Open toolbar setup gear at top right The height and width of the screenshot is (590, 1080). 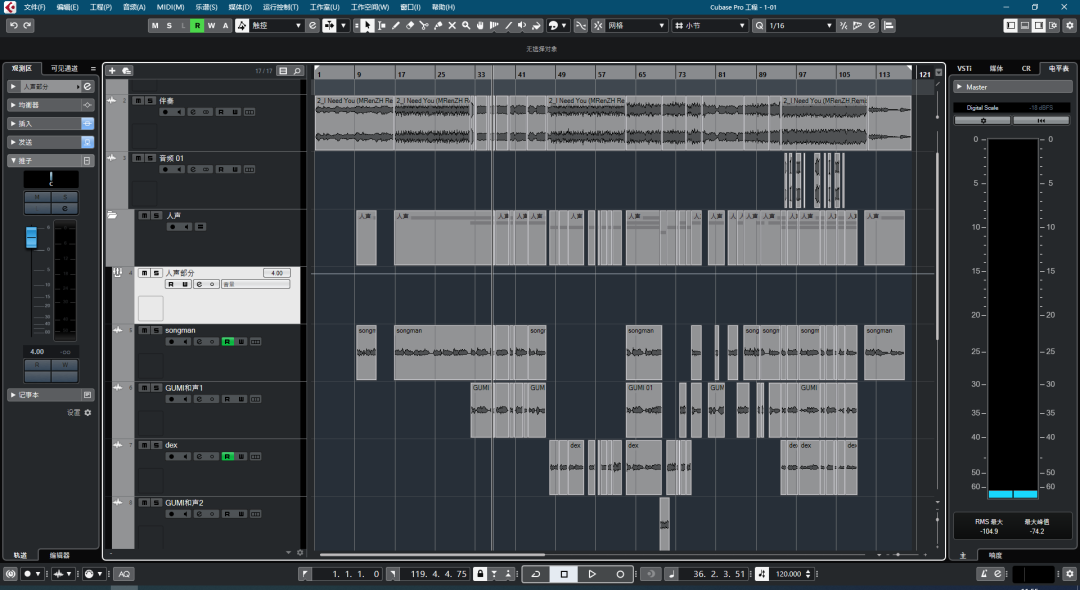(x=1070, y=25)
